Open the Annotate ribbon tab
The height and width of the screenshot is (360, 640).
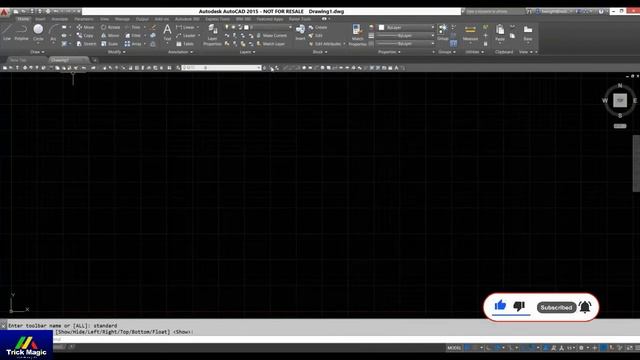tap(60, 19)
